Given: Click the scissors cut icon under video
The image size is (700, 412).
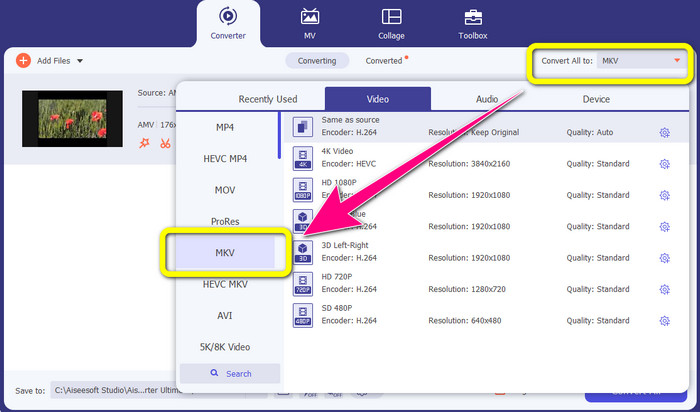Looking at the screenshot, I should point(165,144).
